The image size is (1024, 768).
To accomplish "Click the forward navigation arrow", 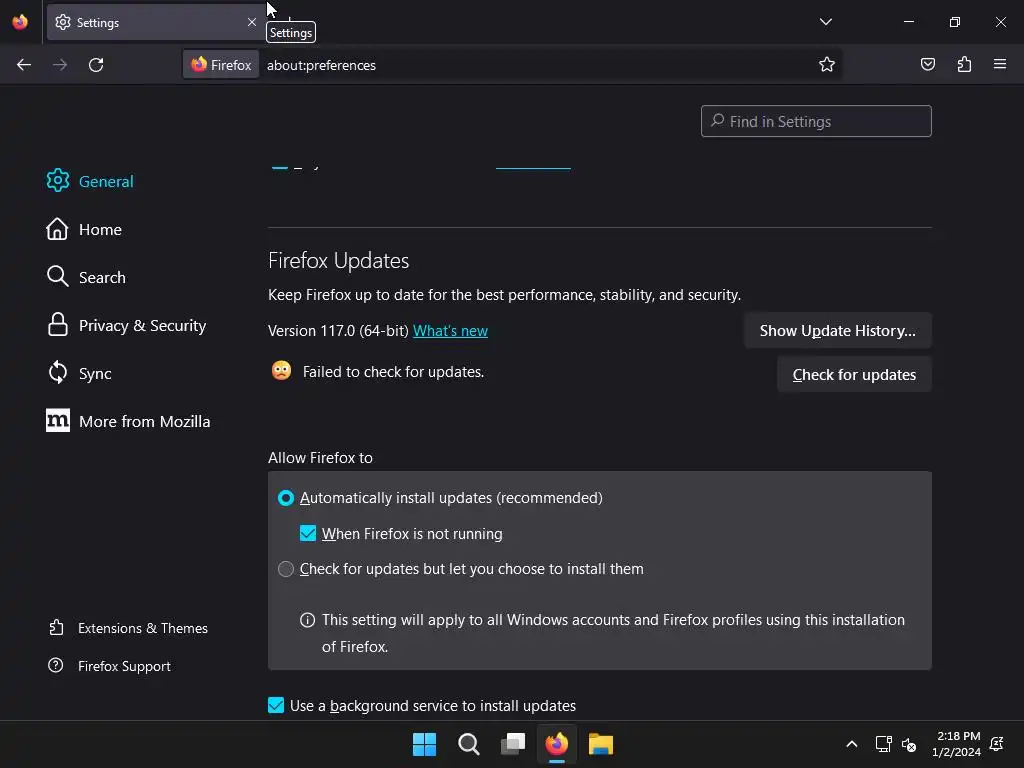I will [x=60, y=65].
